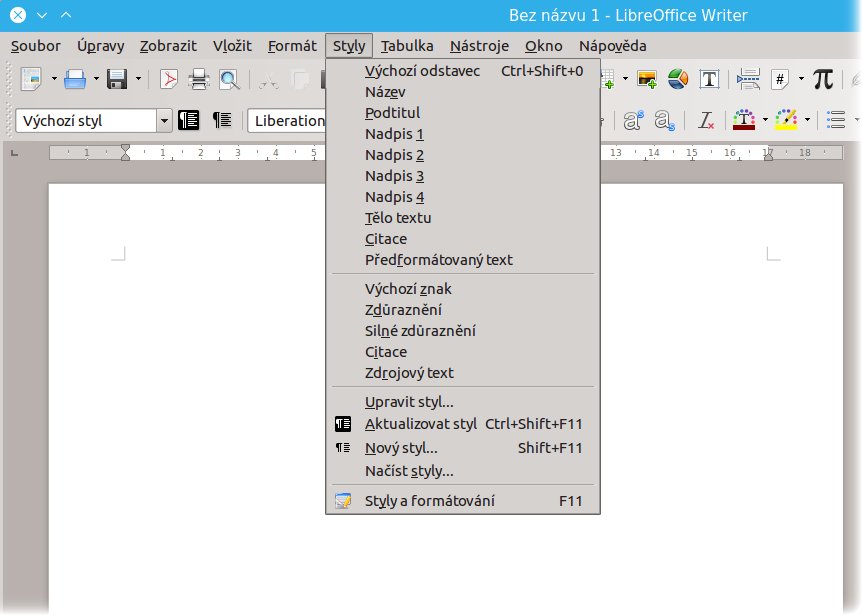
Task: Expand the Insert Field dropdown arrow
Action: [x=801, y=79]
